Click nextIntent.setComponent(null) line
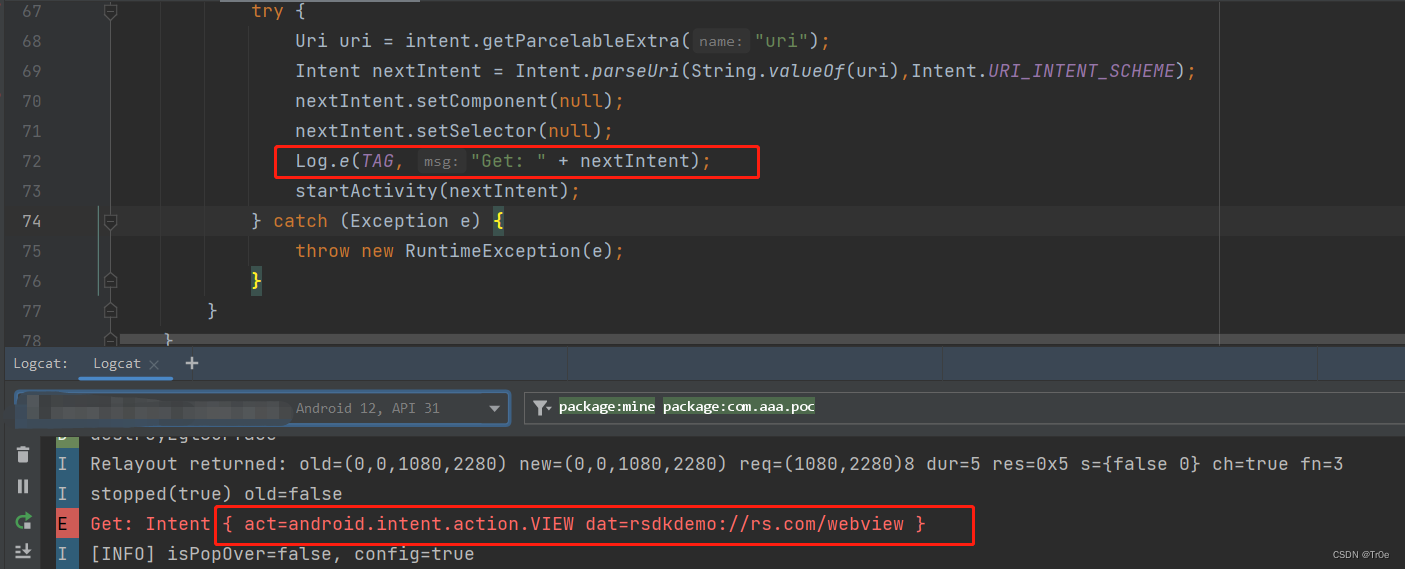 [x=459, y=101]
